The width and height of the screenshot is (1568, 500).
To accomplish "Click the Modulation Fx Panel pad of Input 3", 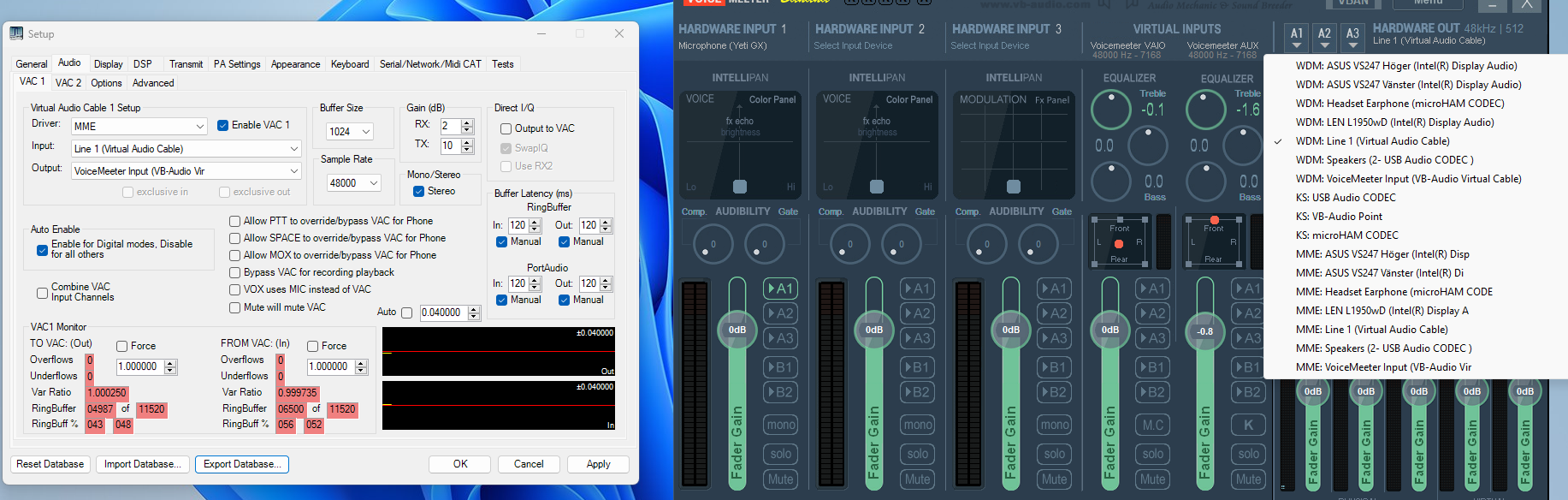I will point(1014,145).
